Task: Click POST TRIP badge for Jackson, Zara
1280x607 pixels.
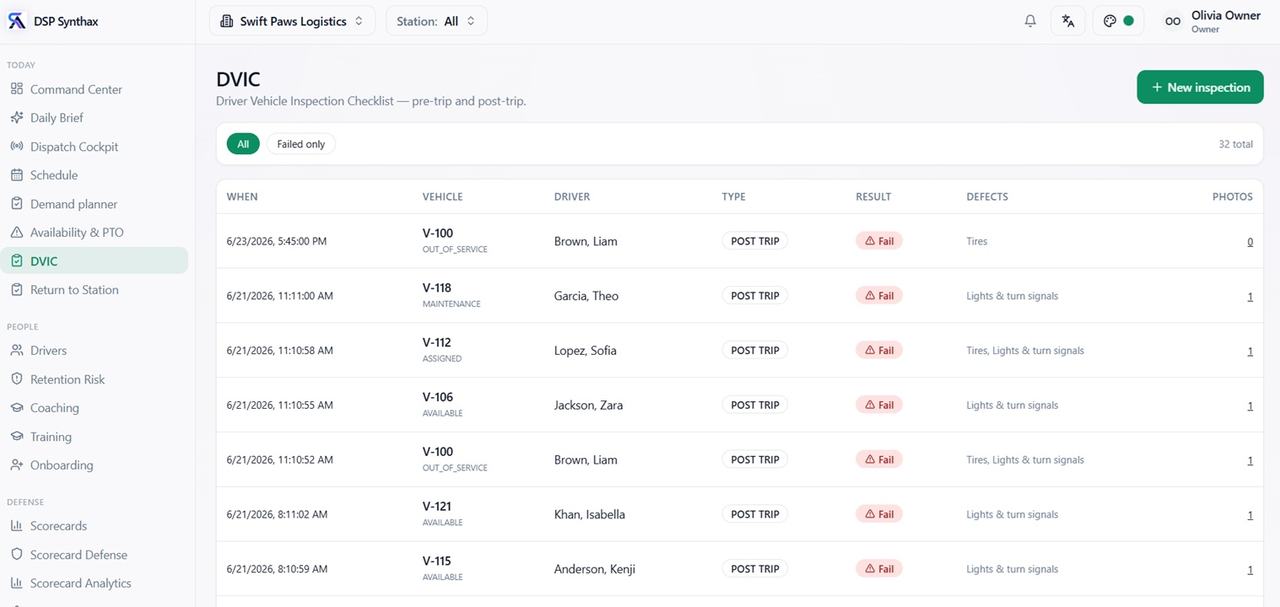Action: (x=755, y=405)
